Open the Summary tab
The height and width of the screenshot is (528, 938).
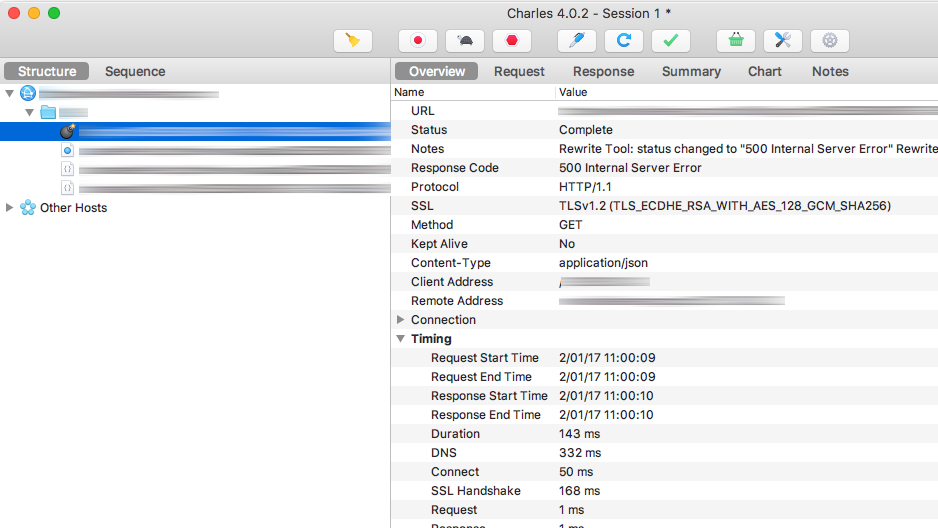point(691,71)
